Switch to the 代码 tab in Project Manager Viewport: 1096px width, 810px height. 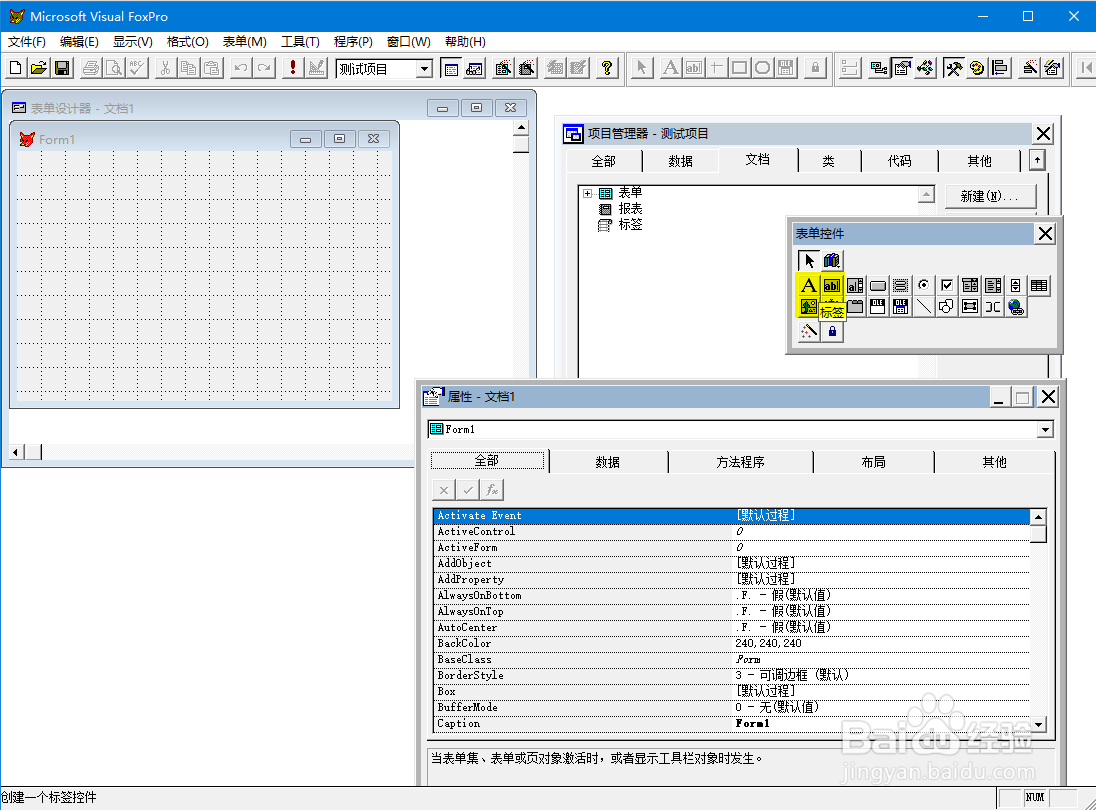(900, 161)
